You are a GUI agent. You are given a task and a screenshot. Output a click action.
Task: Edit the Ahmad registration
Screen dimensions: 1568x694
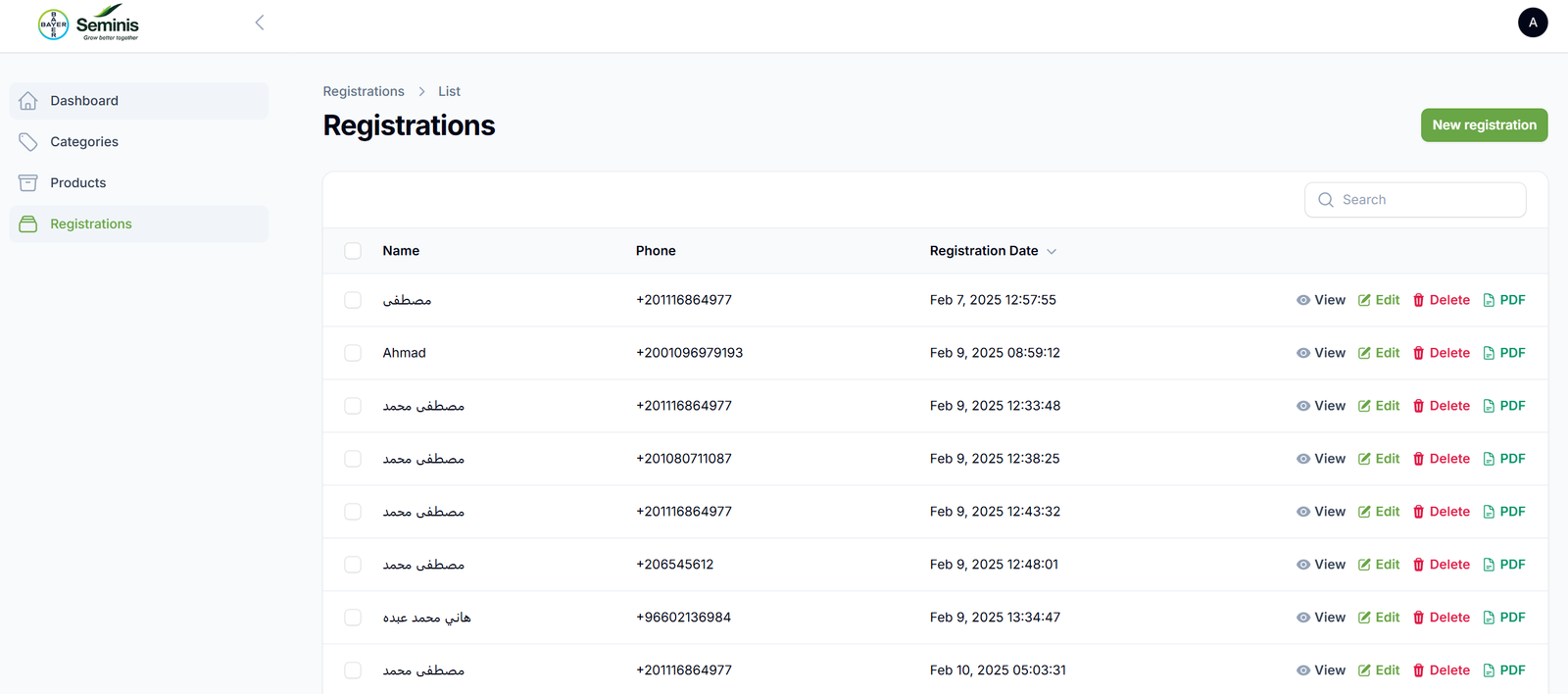[1379, 353]
